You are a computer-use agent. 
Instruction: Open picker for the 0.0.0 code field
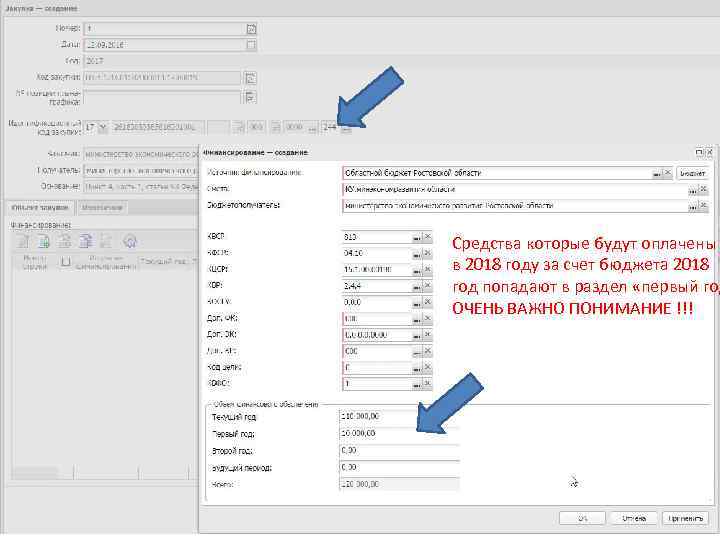(x=416, y=303)
